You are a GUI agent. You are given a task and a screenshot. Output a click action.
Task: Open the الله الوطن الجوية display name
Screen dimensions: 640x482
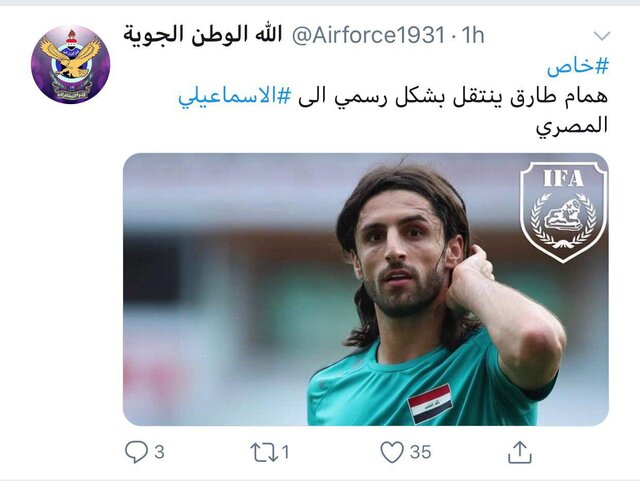203,34
